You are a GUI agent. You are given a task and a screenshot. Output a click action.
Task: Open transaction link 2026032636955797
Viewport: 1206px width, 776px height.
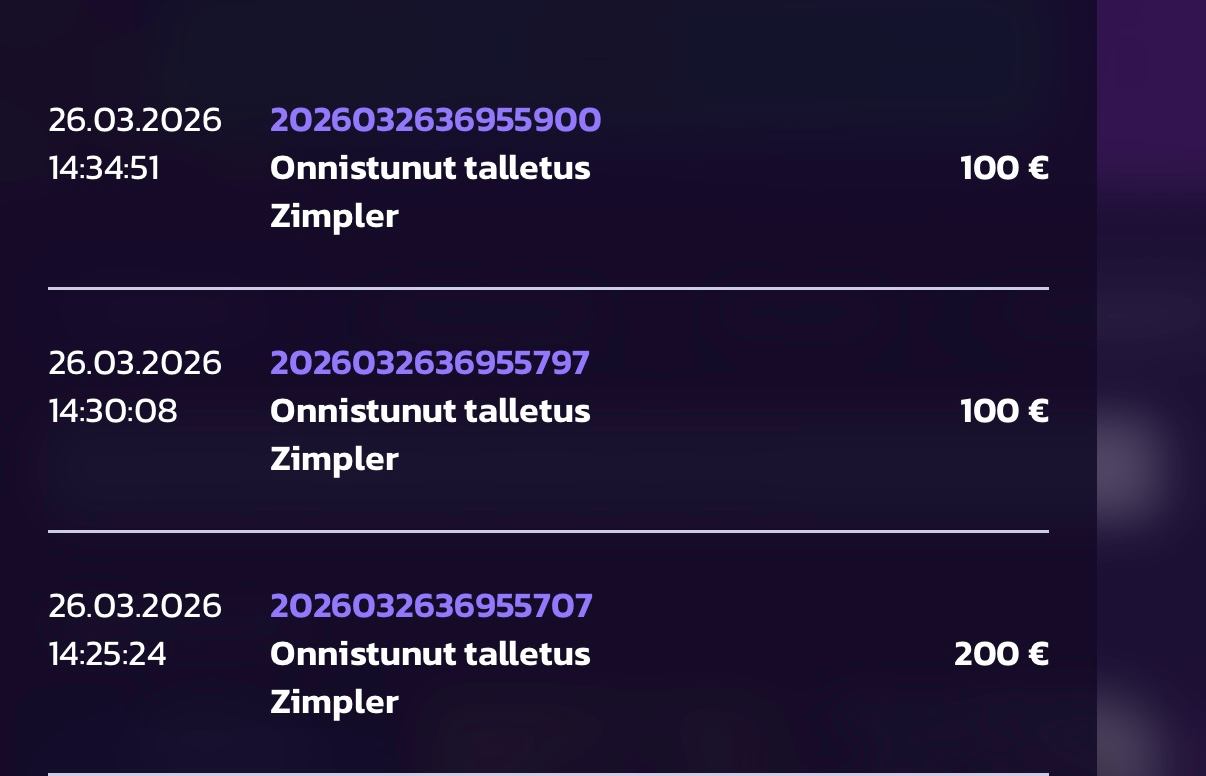click(430, 363)
